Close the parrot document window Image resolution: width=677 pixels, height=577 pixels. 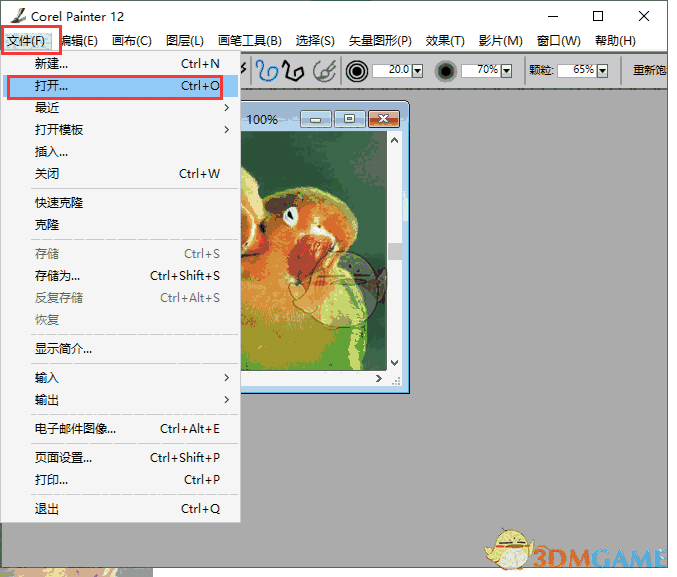(383, 119)
